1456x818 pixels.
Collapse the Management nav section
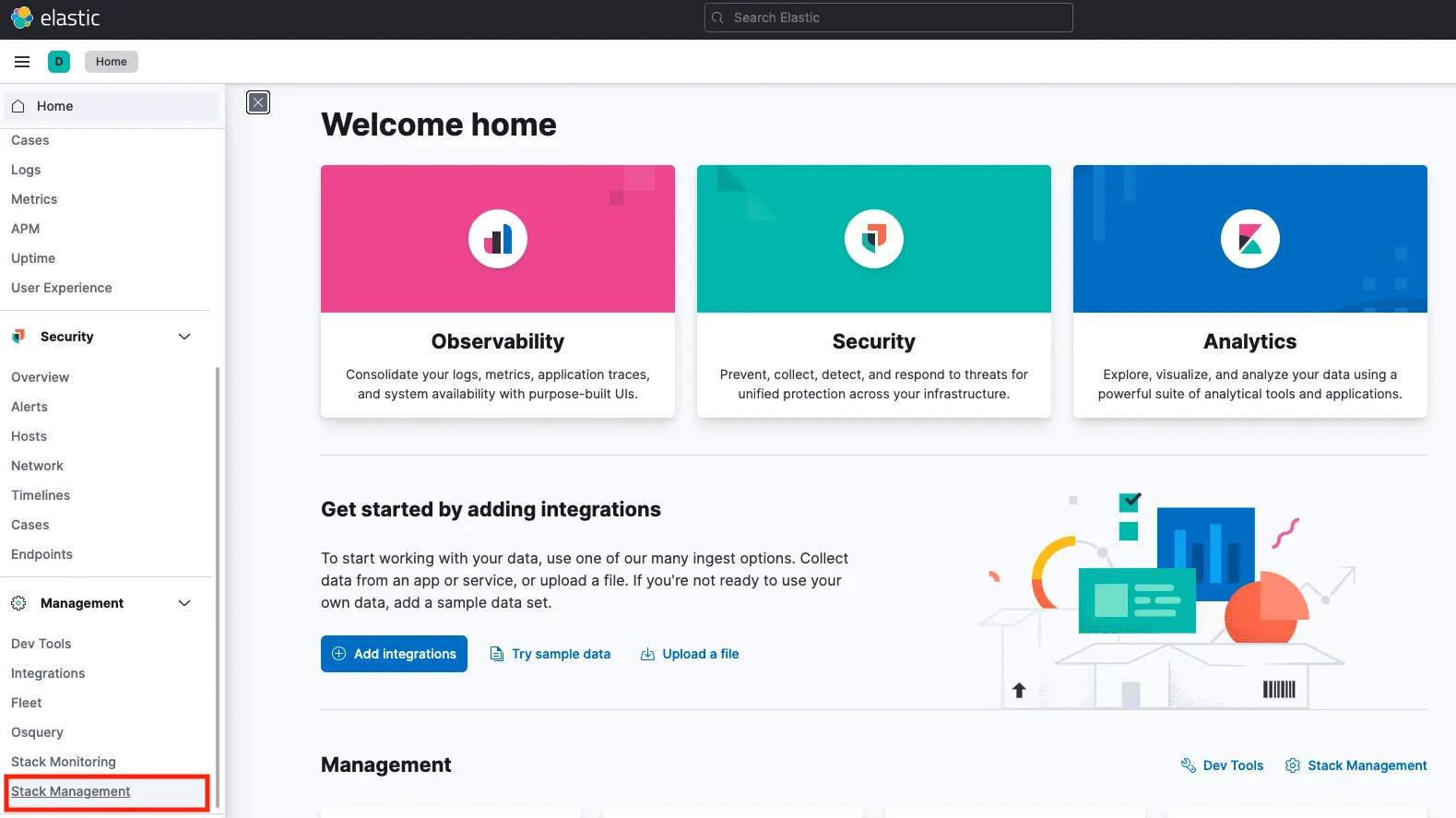click(x=184, y=603)
